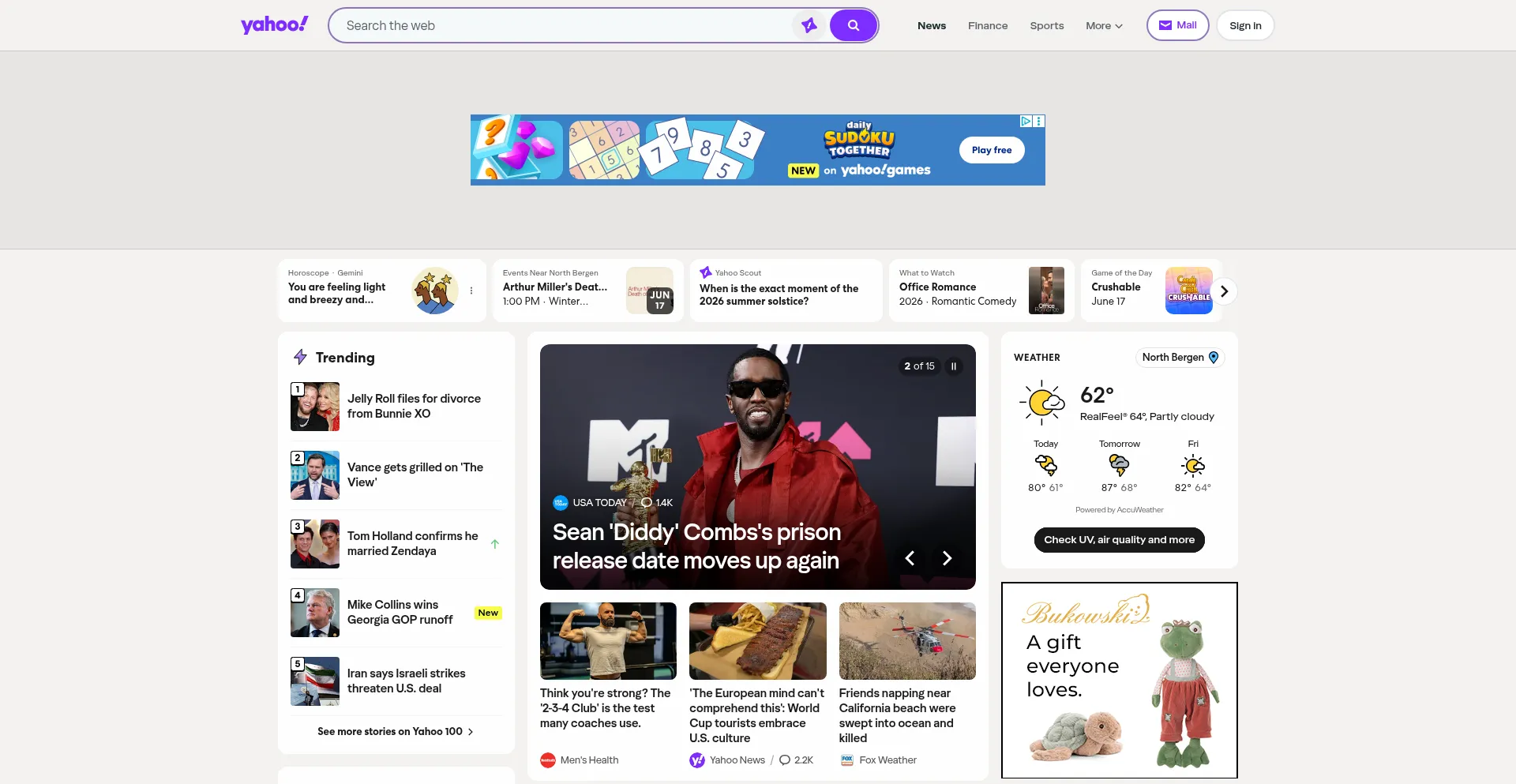Click Iran flag trending thumbnail

[315, 681]
